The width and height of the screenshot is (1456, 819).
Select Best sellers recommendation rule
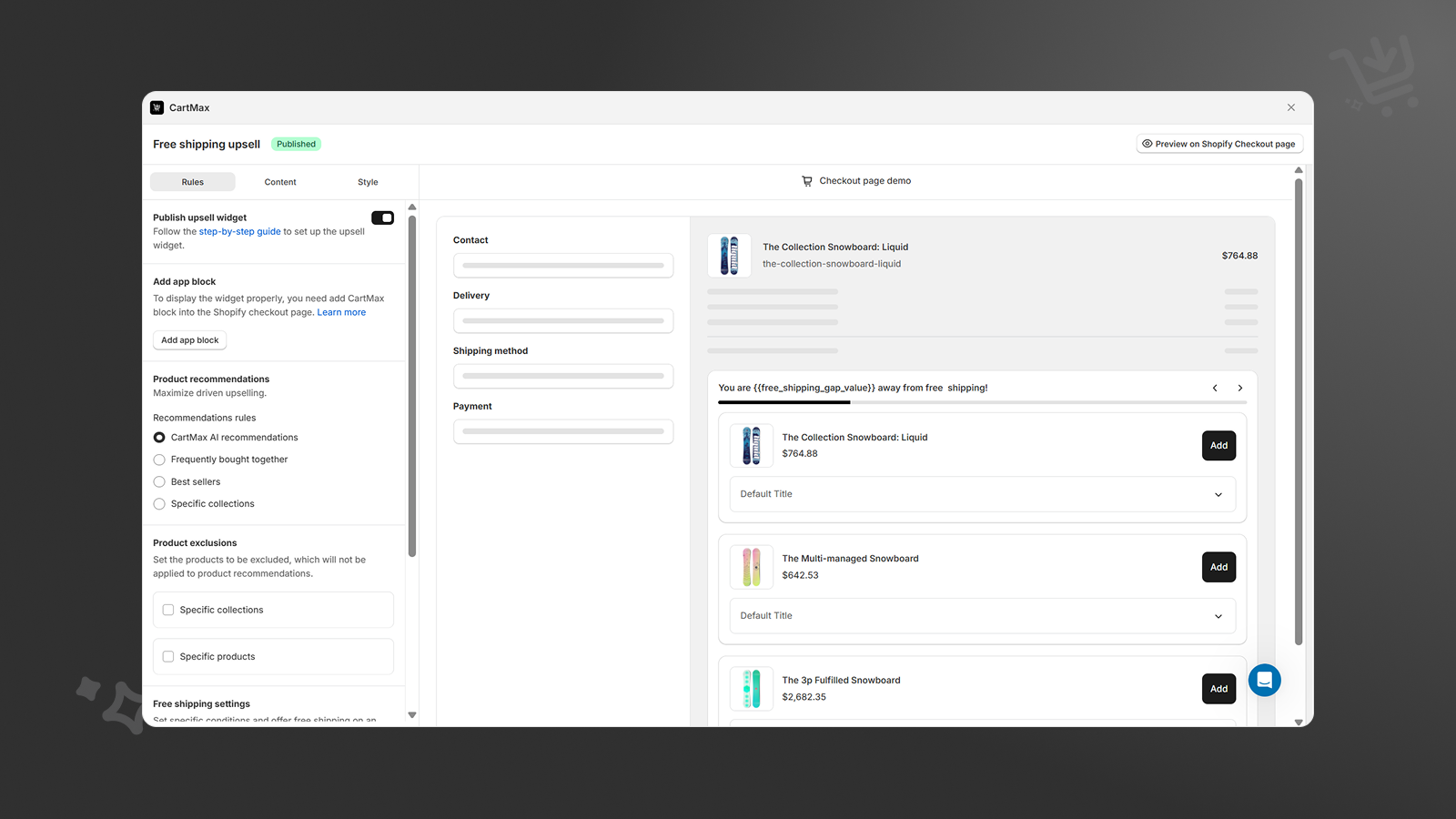coord(159,482)
